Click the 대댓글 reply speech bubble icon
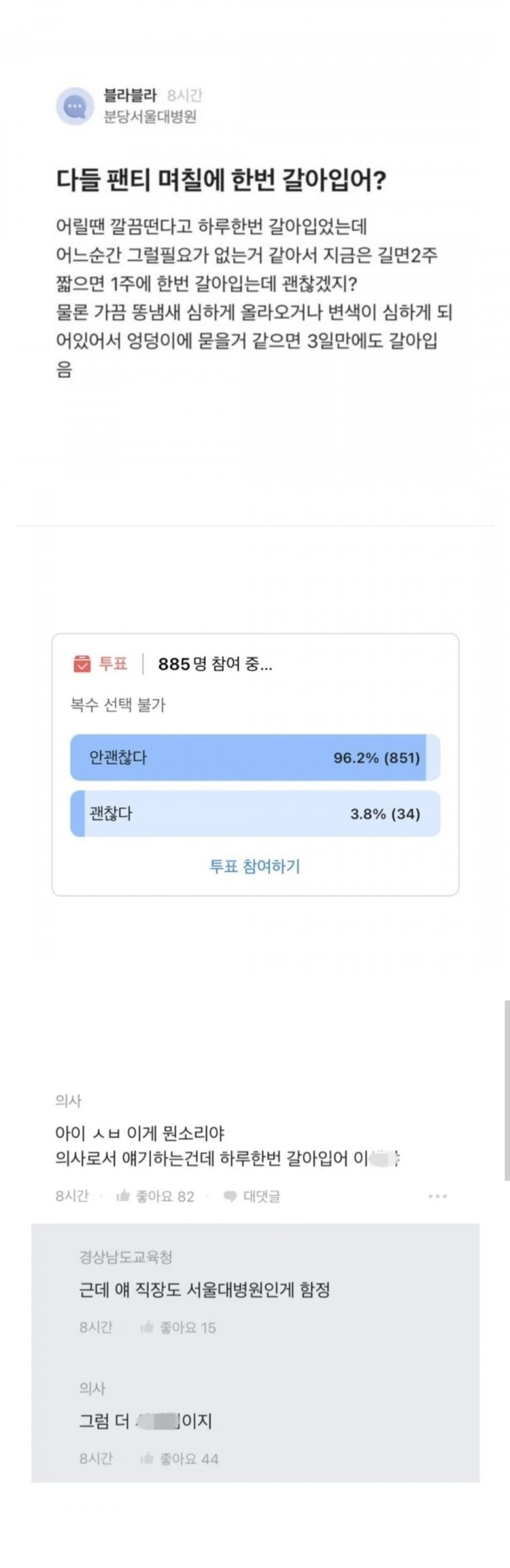510x1568 pixels. click(x=230, y=1196)
